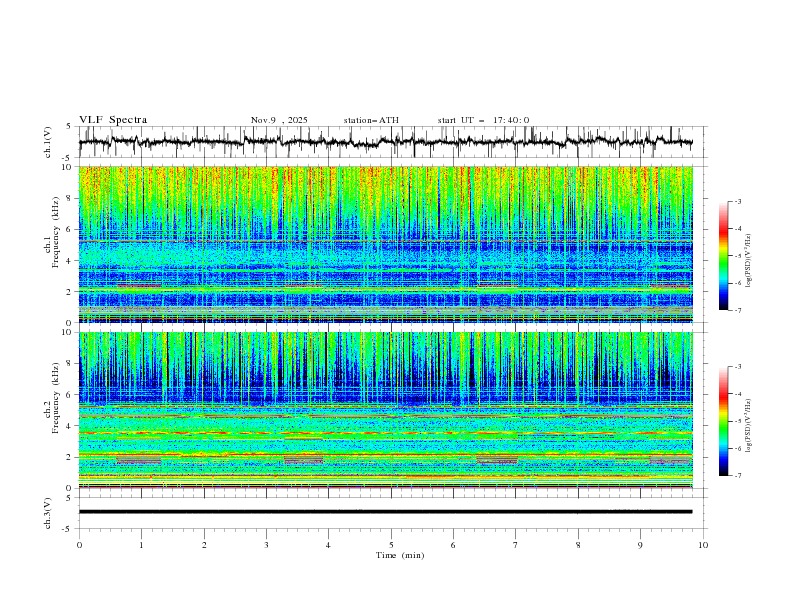Click the ch.1 waveform trace plot

pyautogui.click(x=385, y=142)
